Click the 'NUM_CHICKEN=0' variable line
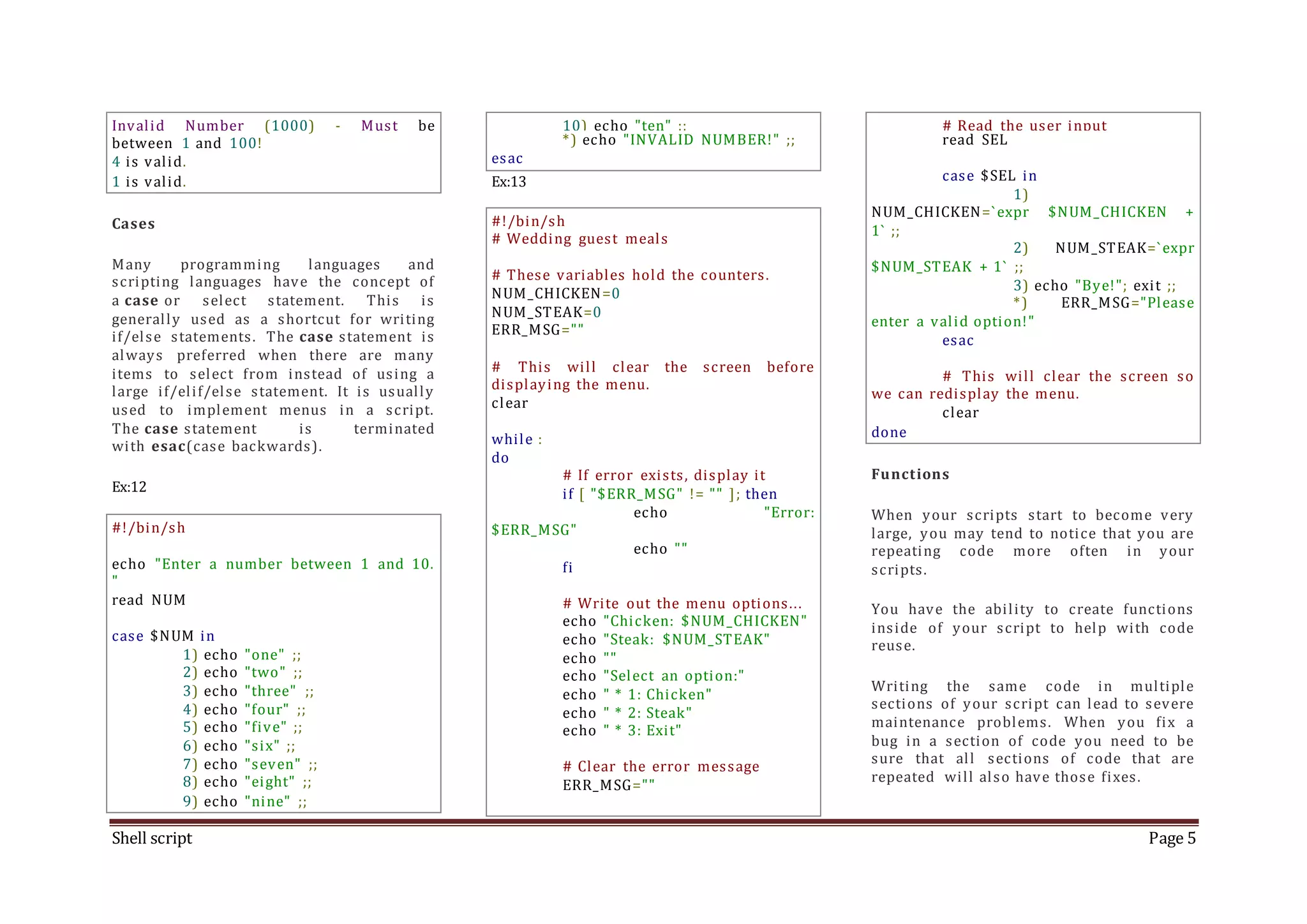 point(555,294)
